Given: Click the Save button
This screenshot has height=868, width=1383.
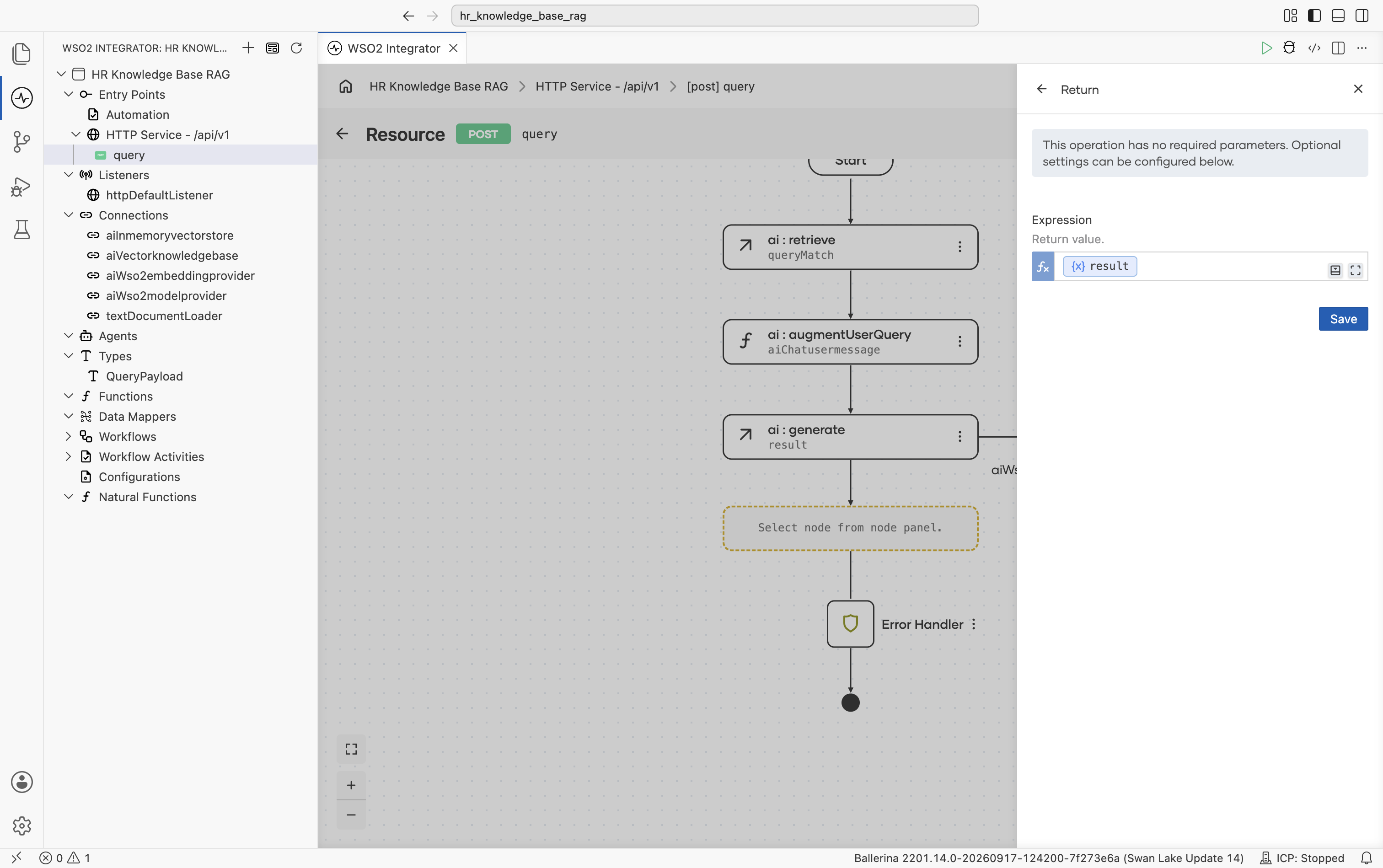Looking at the screenshot, I should [1343, 319].
